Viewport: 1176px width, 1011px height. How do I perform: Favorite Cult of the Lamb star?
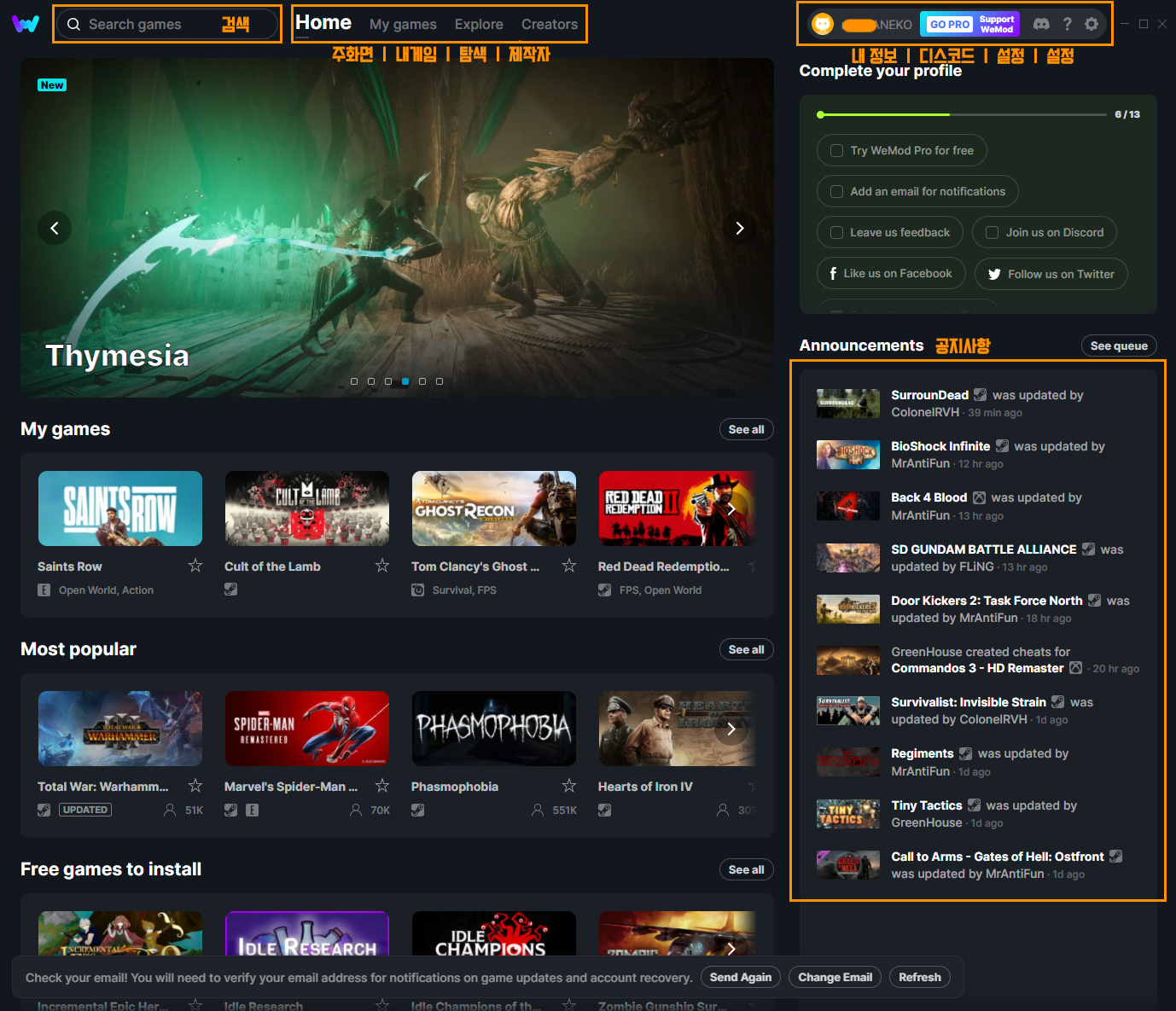pyautogui.click(x=382, y=566)
